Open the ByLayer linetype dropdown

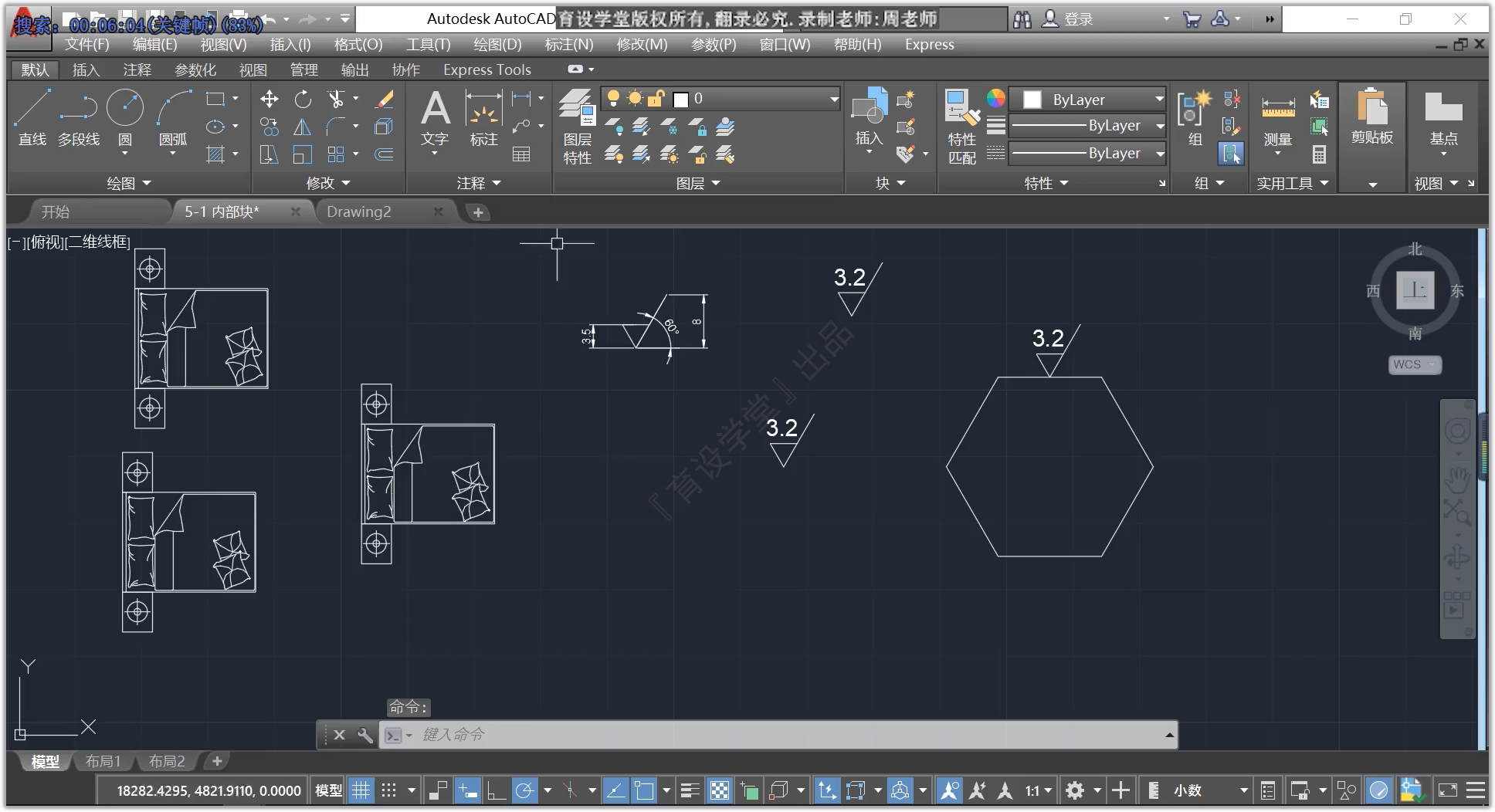tap(1159, 154)
